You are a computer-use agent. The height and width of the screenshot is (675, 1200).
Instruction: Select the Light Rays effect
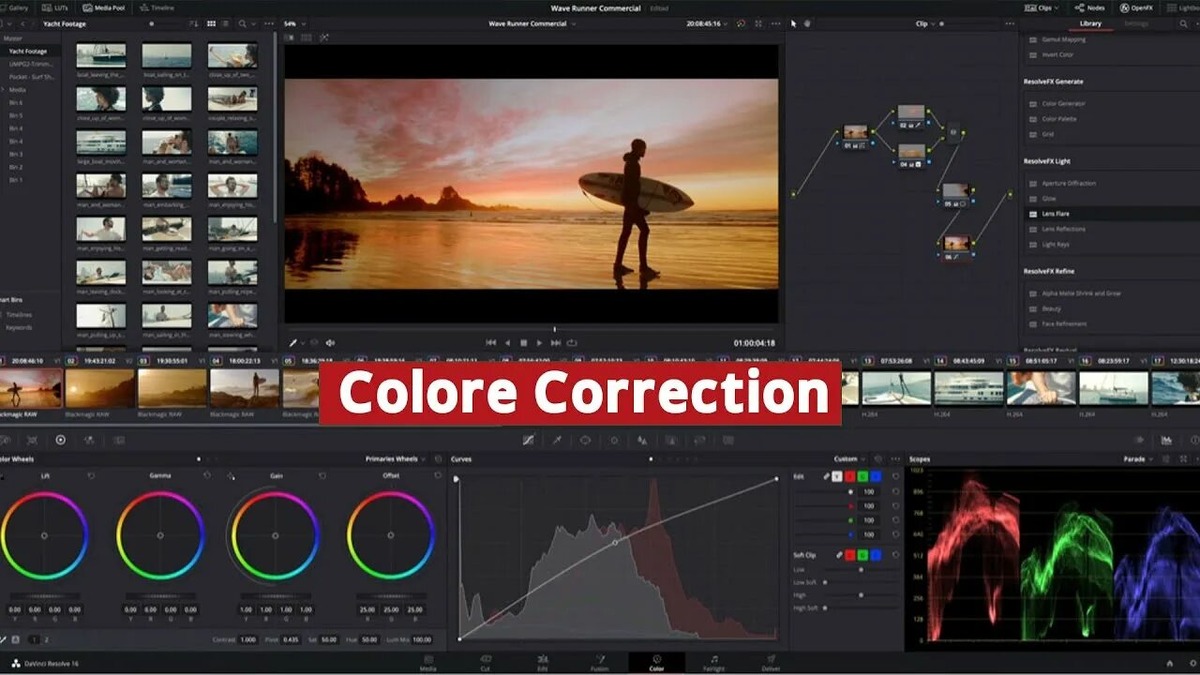(1055, 244)
